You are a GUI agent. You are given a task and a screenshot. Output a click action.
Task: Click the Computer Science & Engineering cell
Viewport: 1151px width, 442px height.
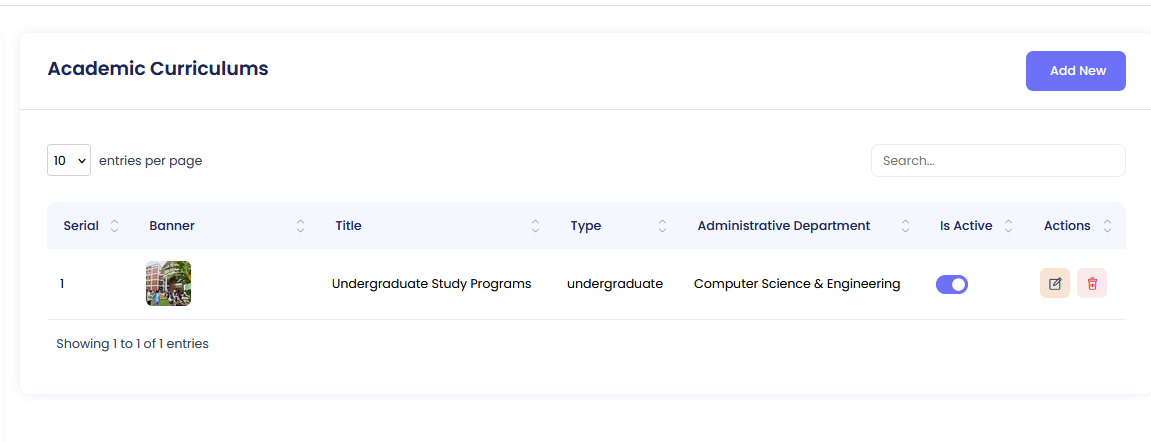coord(797,284)
